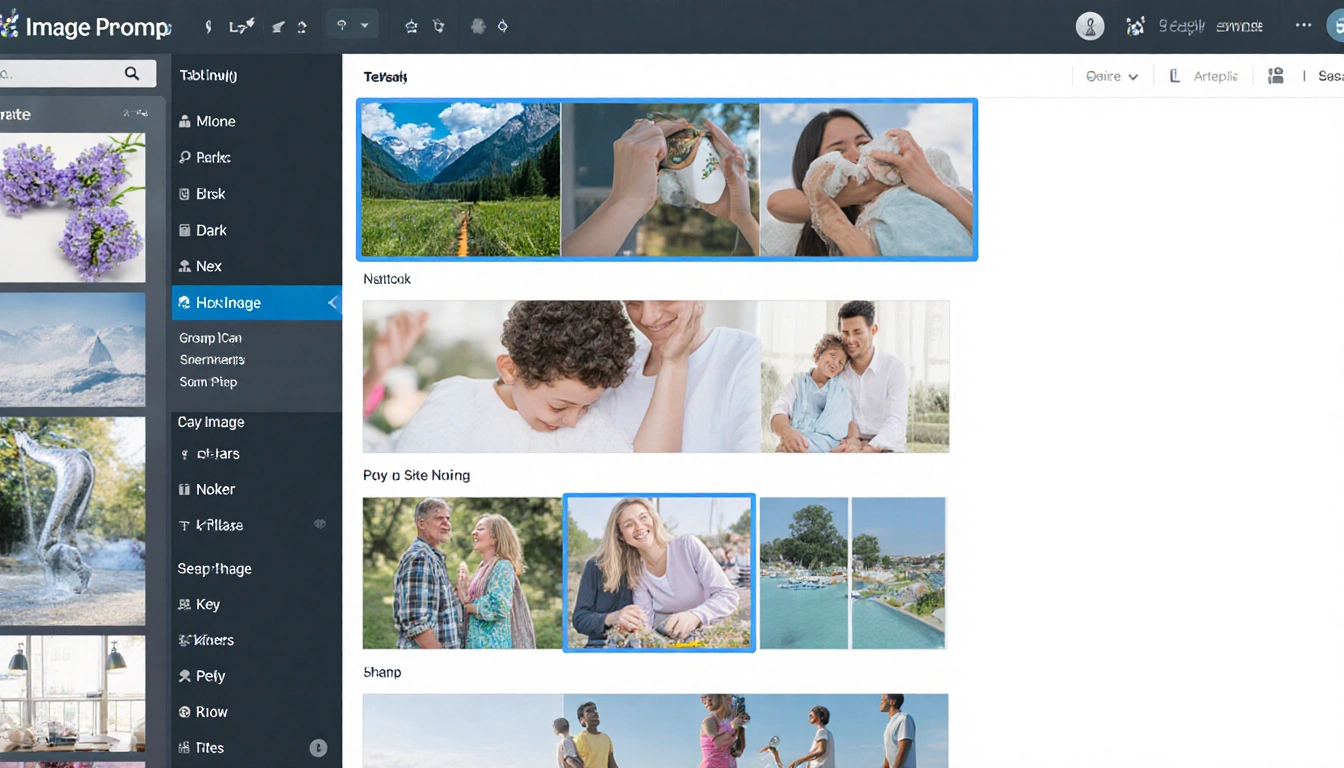Click the icon next to Mione
The image size is (1344, 768).
tap(185, 122)
